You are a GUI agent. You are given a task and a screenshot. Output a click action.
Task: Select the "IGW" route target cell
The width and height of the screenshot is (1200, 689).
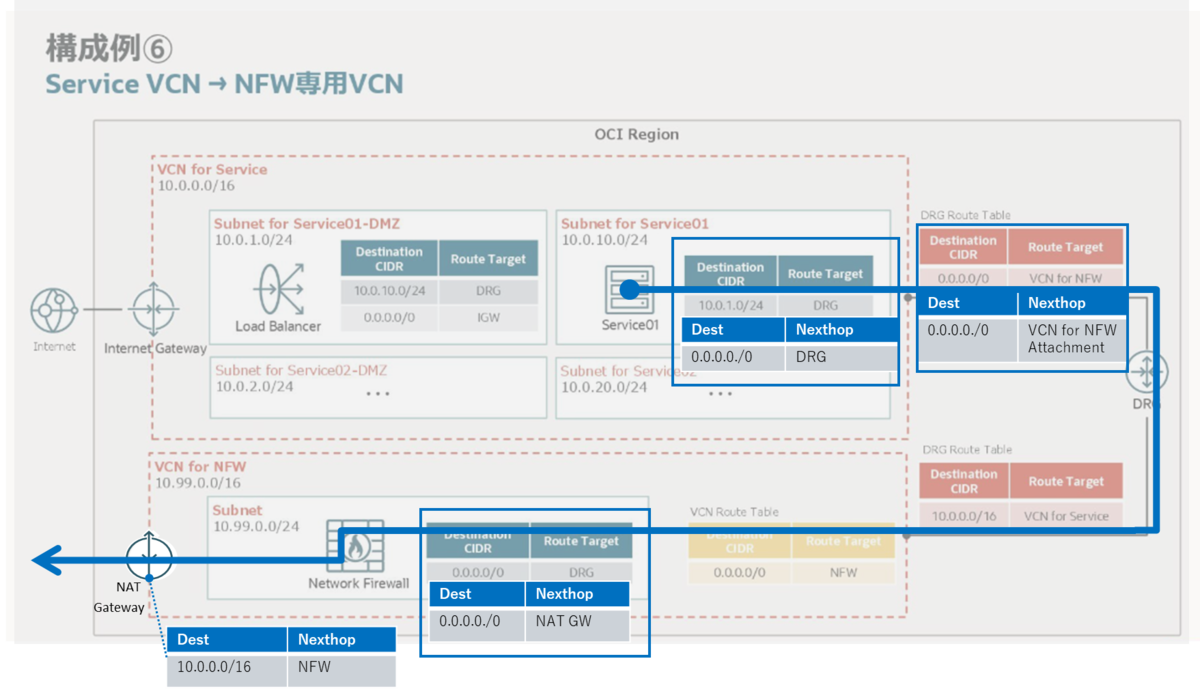pyautogui.click(x=488, y=317)
